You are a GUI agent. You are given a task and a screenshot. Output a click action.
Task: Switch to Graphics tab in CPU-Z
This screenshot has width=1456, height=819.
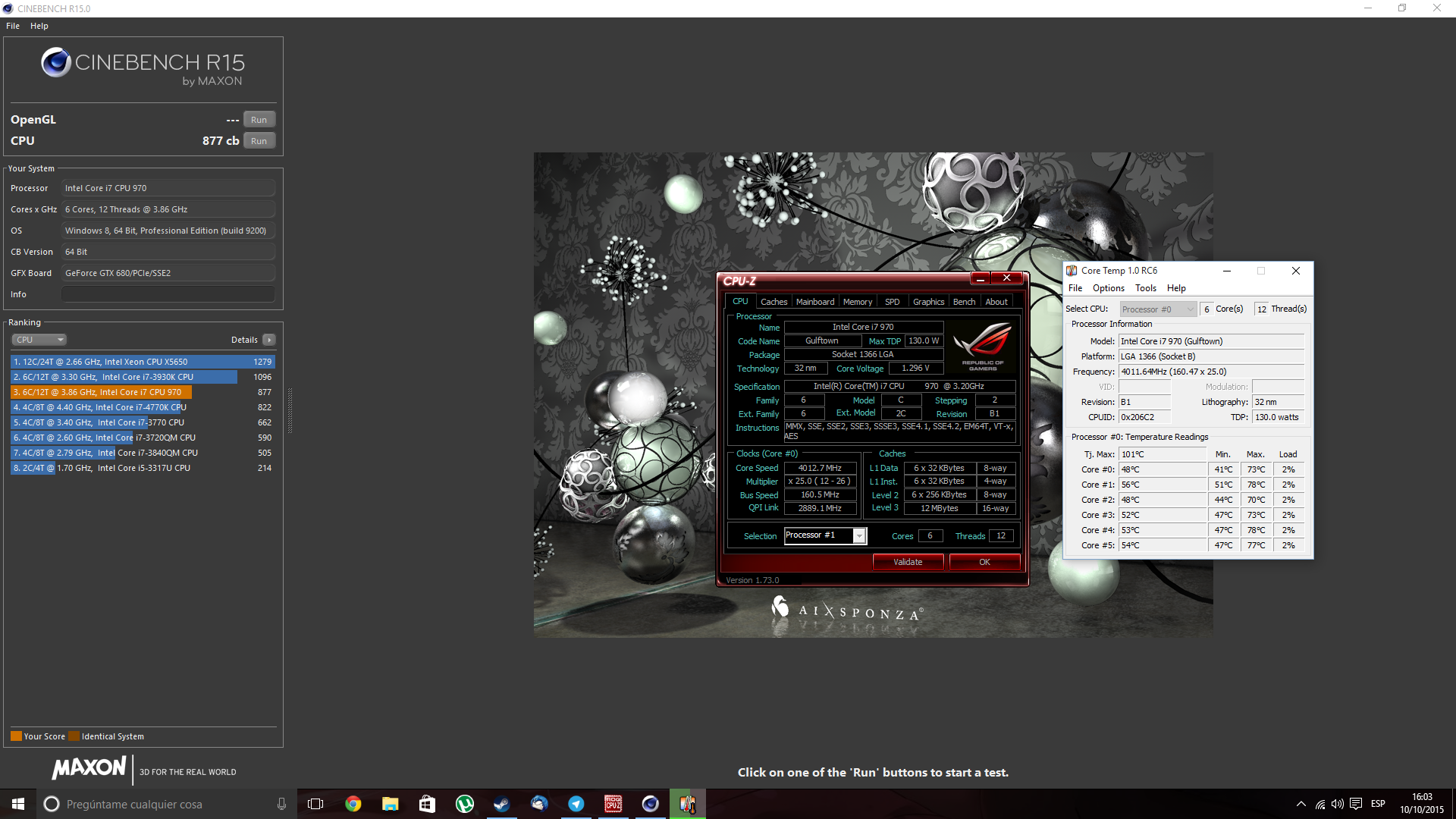(928, 302)
